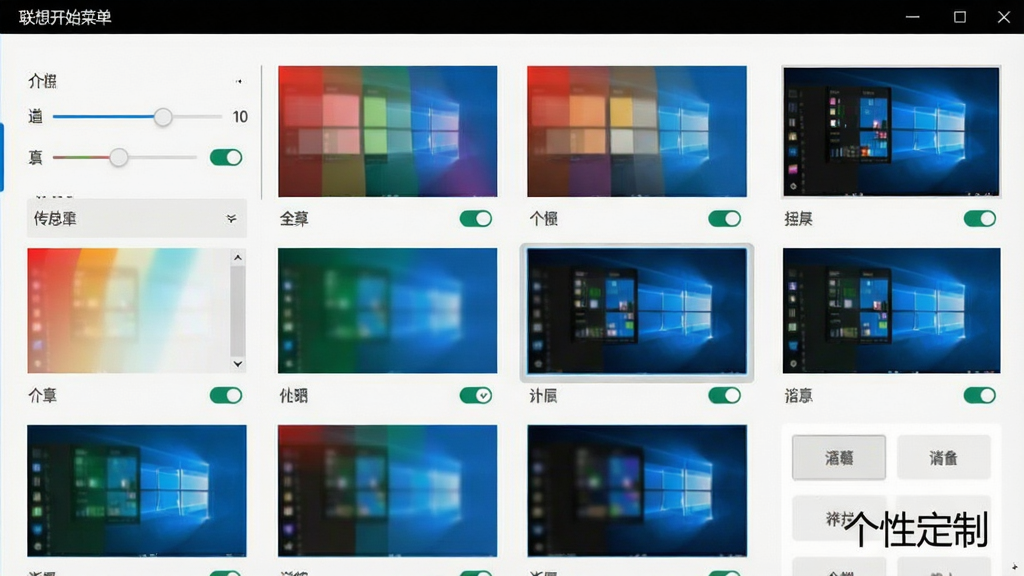Click the highlighted thumbnail with the light border
Screen dimensions: 1024x576
pyautogui.click(x=637, y=312)
